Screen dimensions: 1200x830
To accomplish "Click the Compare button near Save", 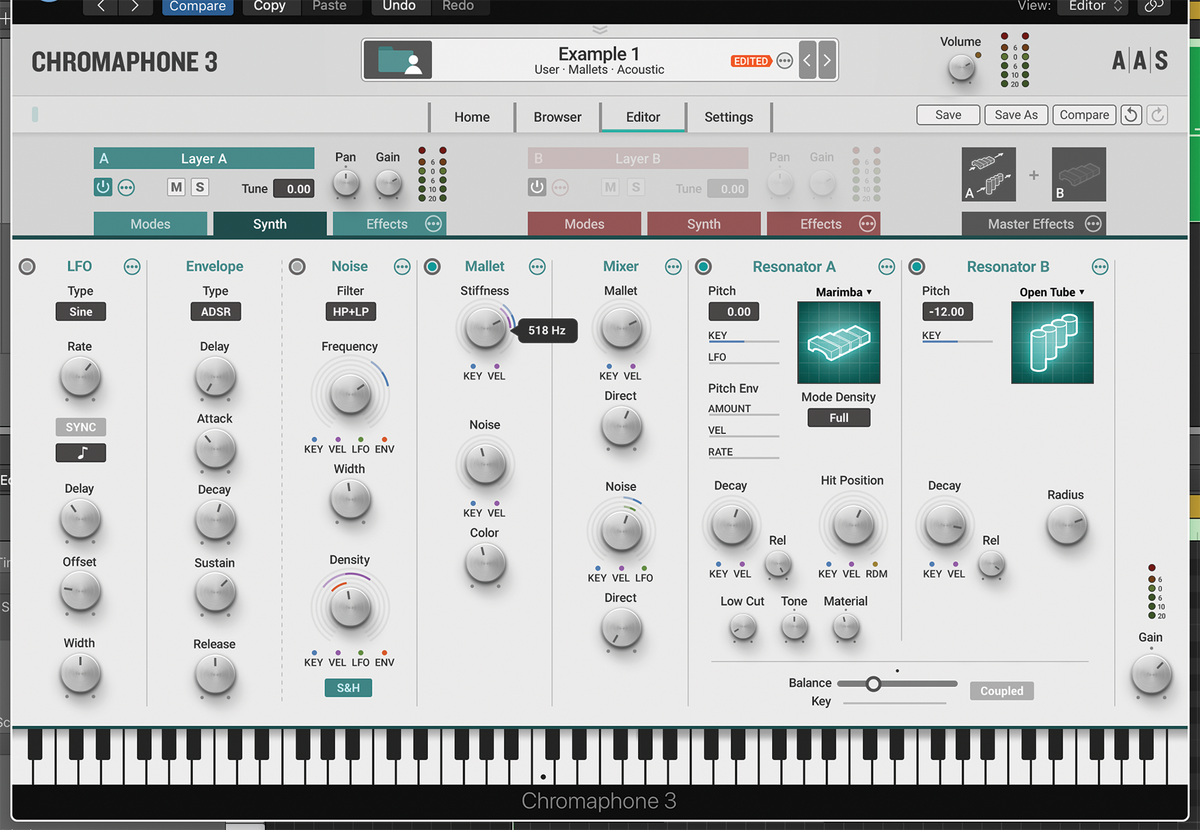I will (1084, 114).
